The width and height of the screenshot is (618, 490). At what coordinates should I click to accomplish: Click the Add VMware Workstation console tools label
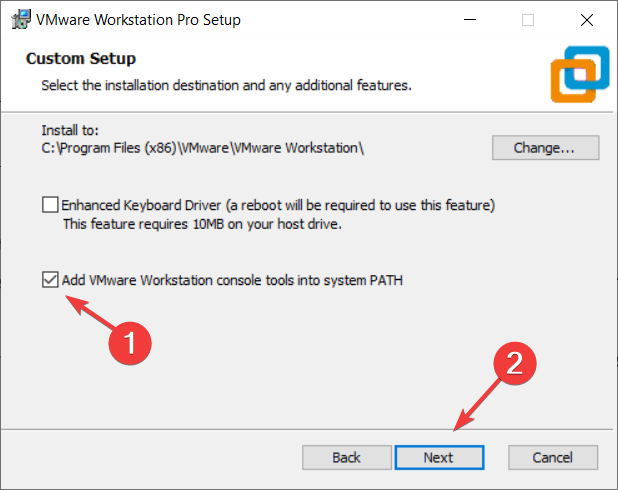click(232, 280)
